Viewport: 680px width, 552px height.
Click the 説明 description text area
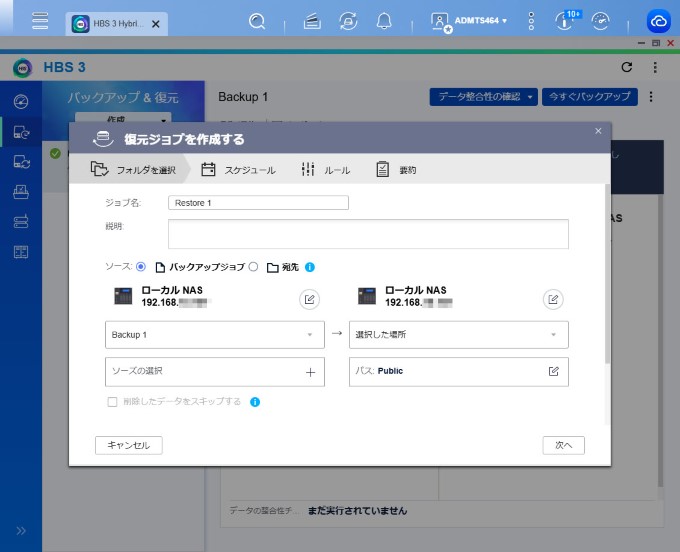coord(368,234)
